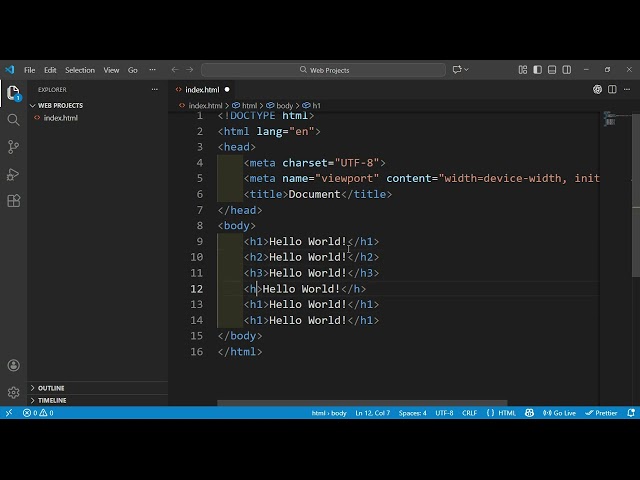Open errors and warnings count in status bar
Image resolution: width=640 pixels, height=480 pixels.
click(38, 413)
